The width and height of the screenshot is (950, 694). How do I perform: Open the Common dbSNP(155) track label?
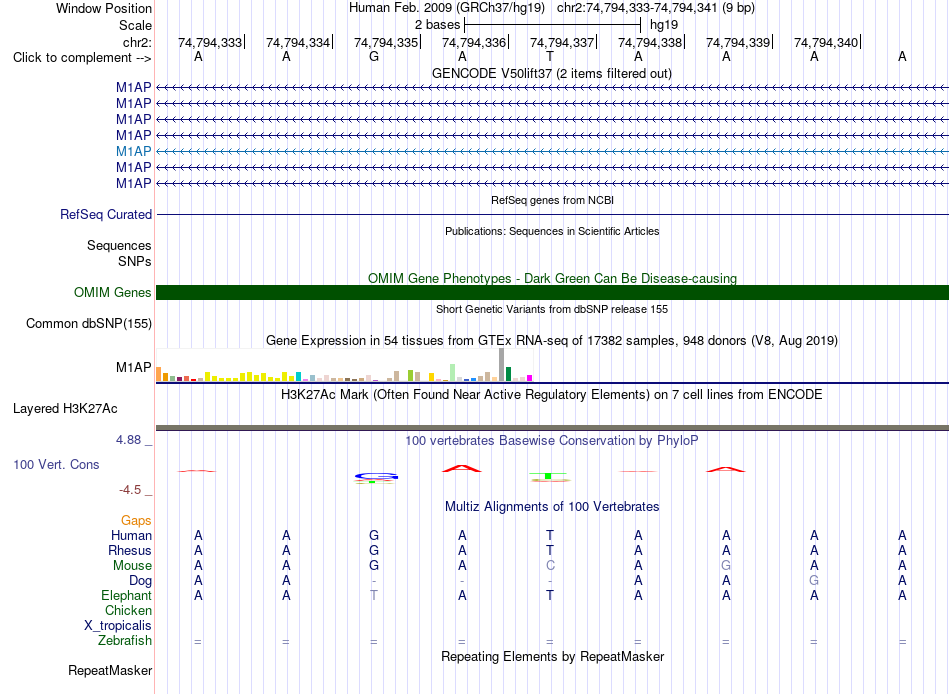click(89, 324)
